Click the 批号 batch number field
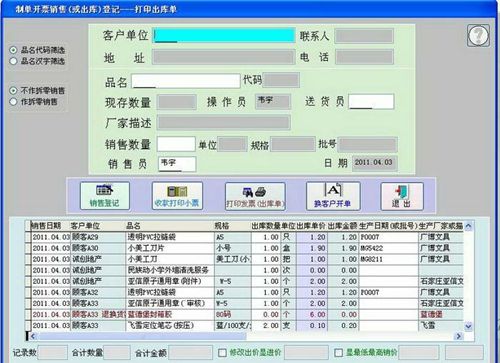Screen dimensions: 500x363 pyautogui.click(x=368, y=145)
